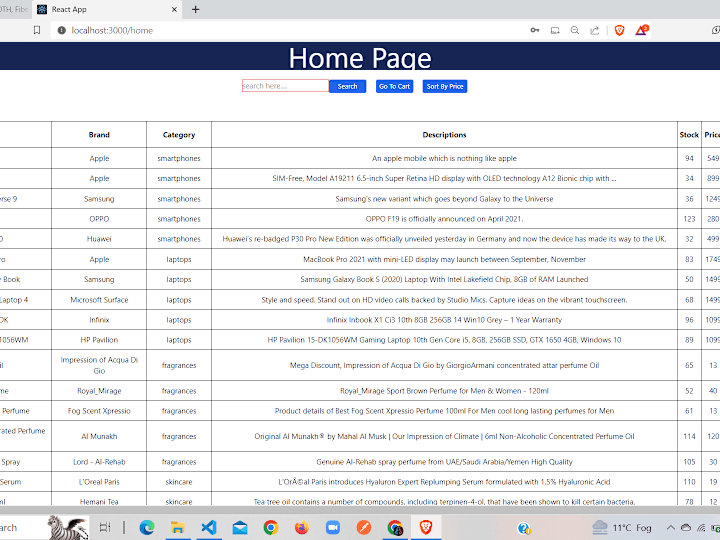Click the site info icon before localhost URL

tap(61, 30)
